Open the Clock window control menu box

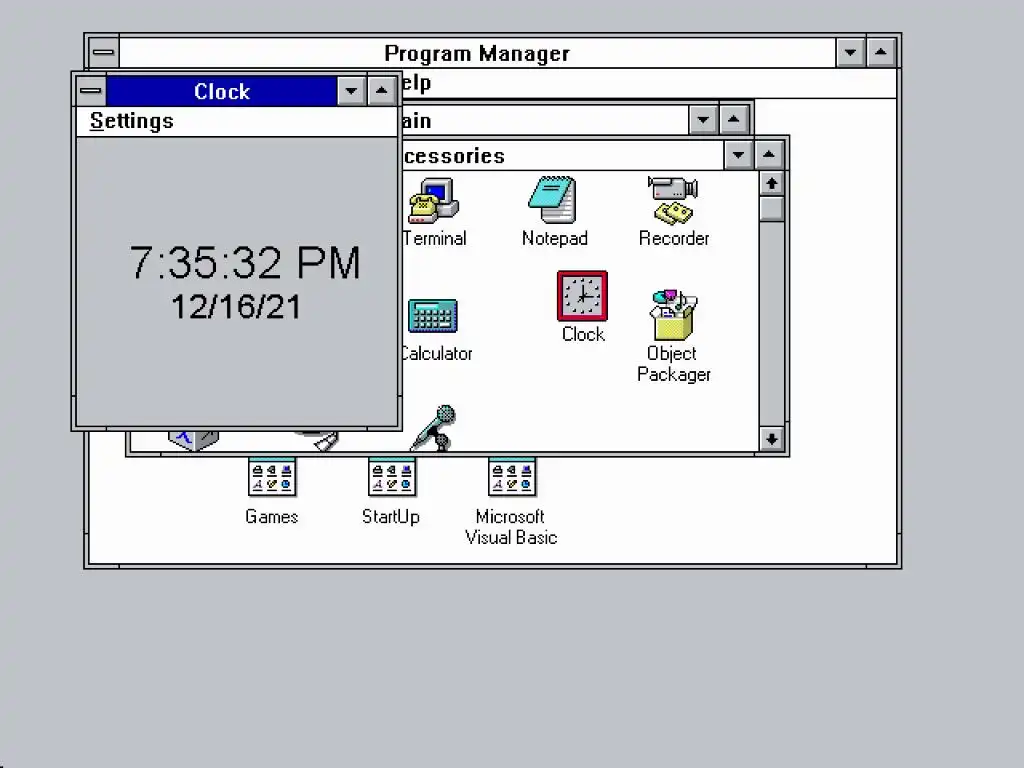click(91, 91)
